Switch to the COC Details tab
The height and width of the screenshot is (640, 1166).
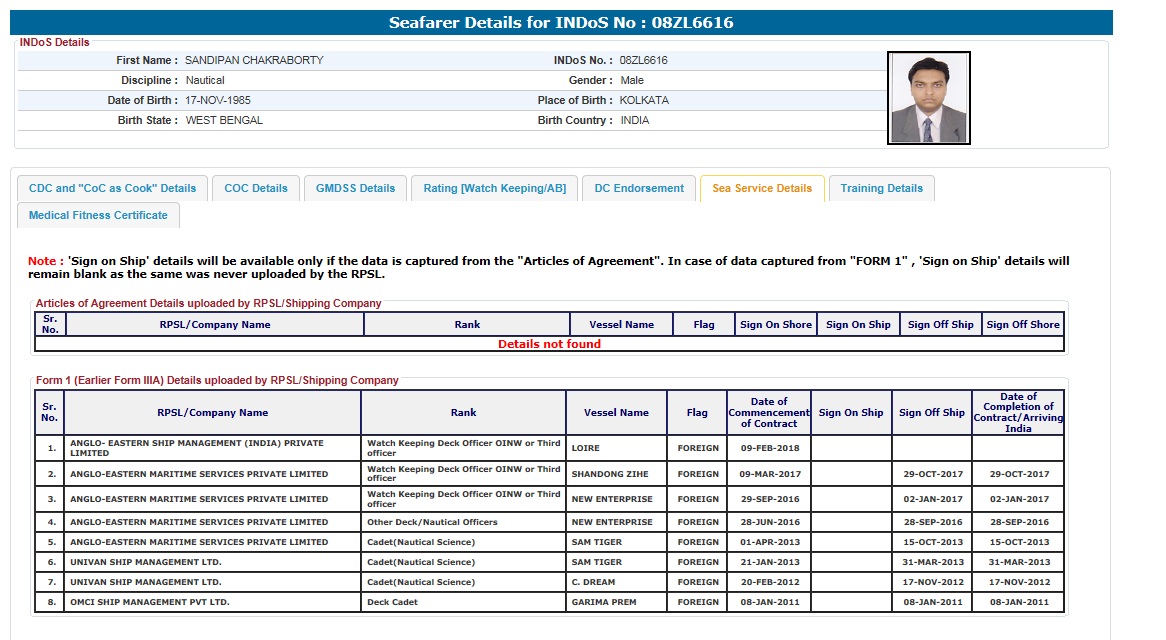pos(256,188)
